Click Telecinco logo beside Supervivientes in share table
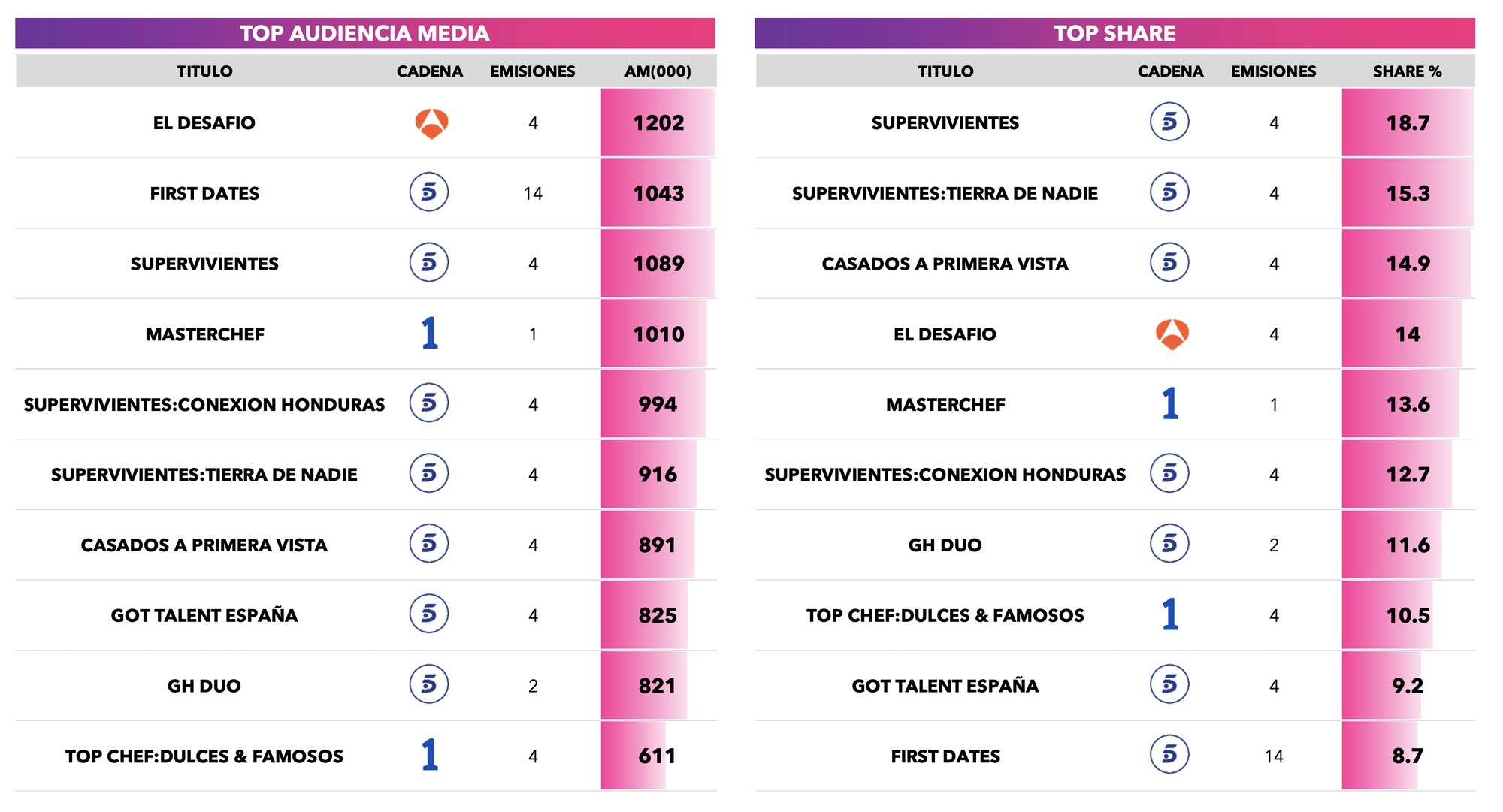 pos(1169,122)
